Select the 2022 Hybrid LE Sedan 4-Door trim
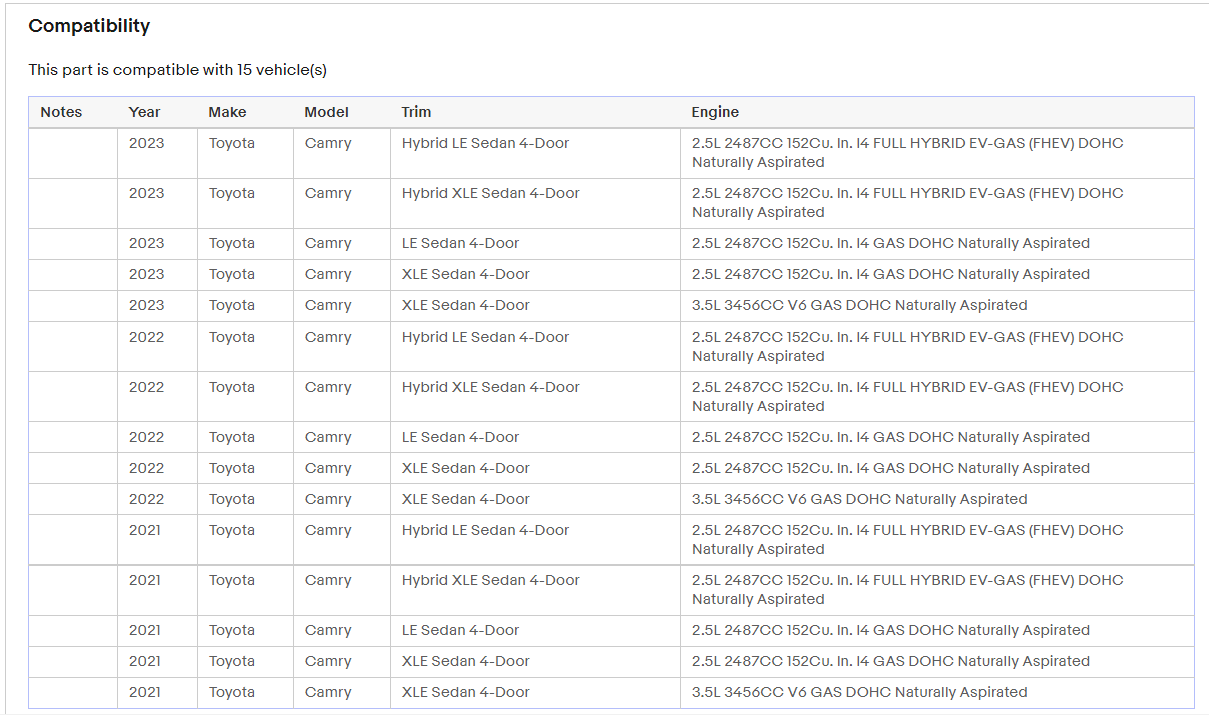 485,337
